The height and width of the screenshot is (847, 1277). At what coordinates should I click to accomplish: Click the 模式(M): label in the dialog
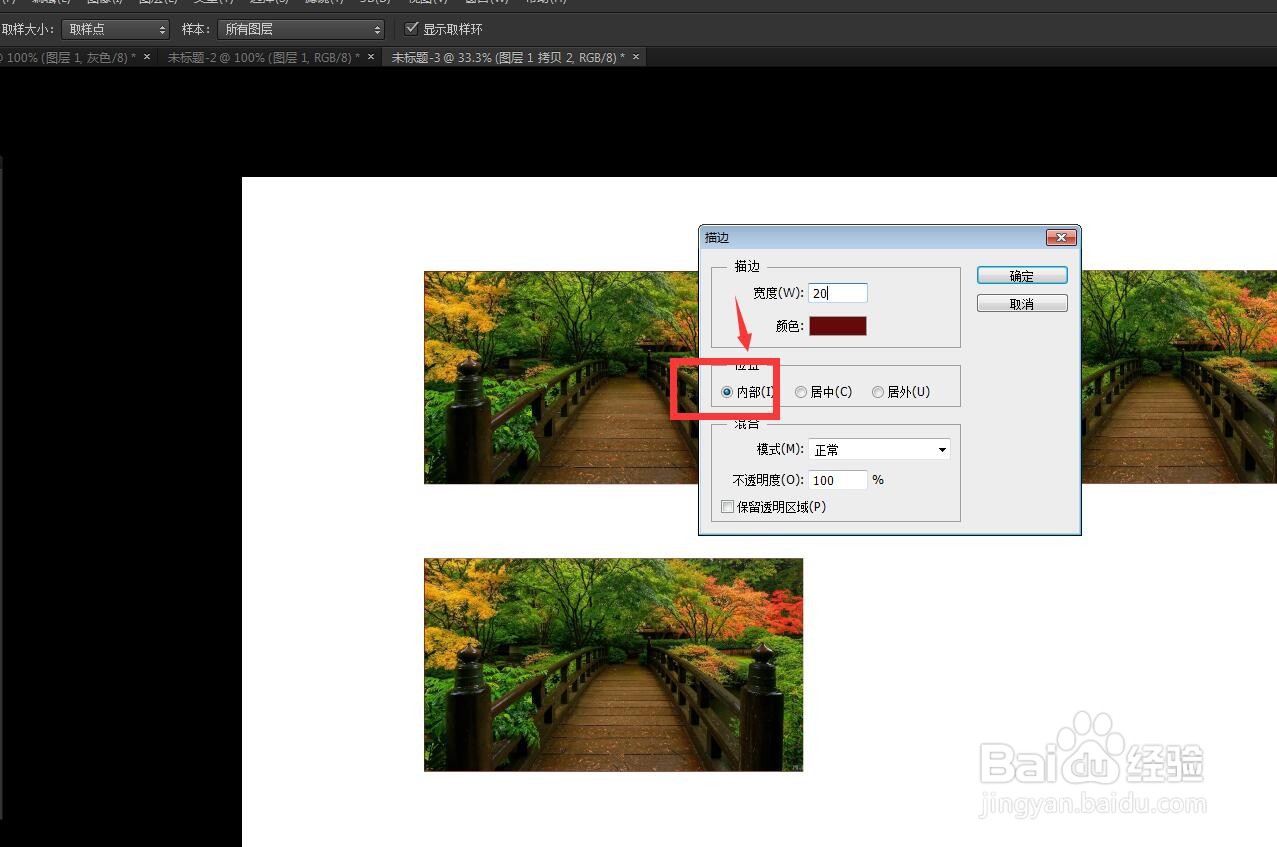point(780,450)
